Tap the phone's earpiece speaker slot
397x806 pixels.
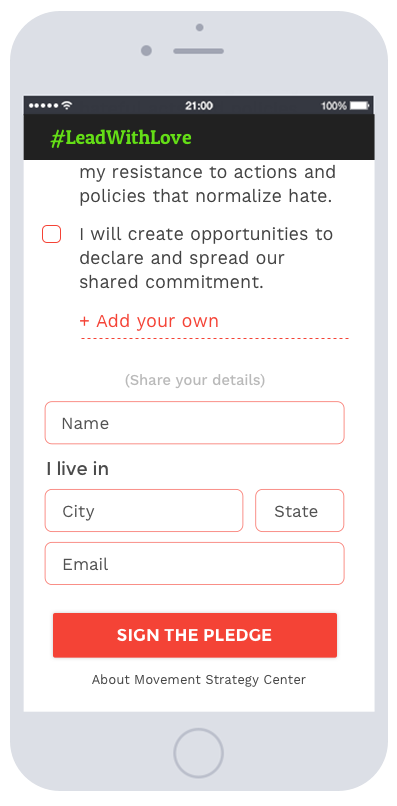click(198, 51)
